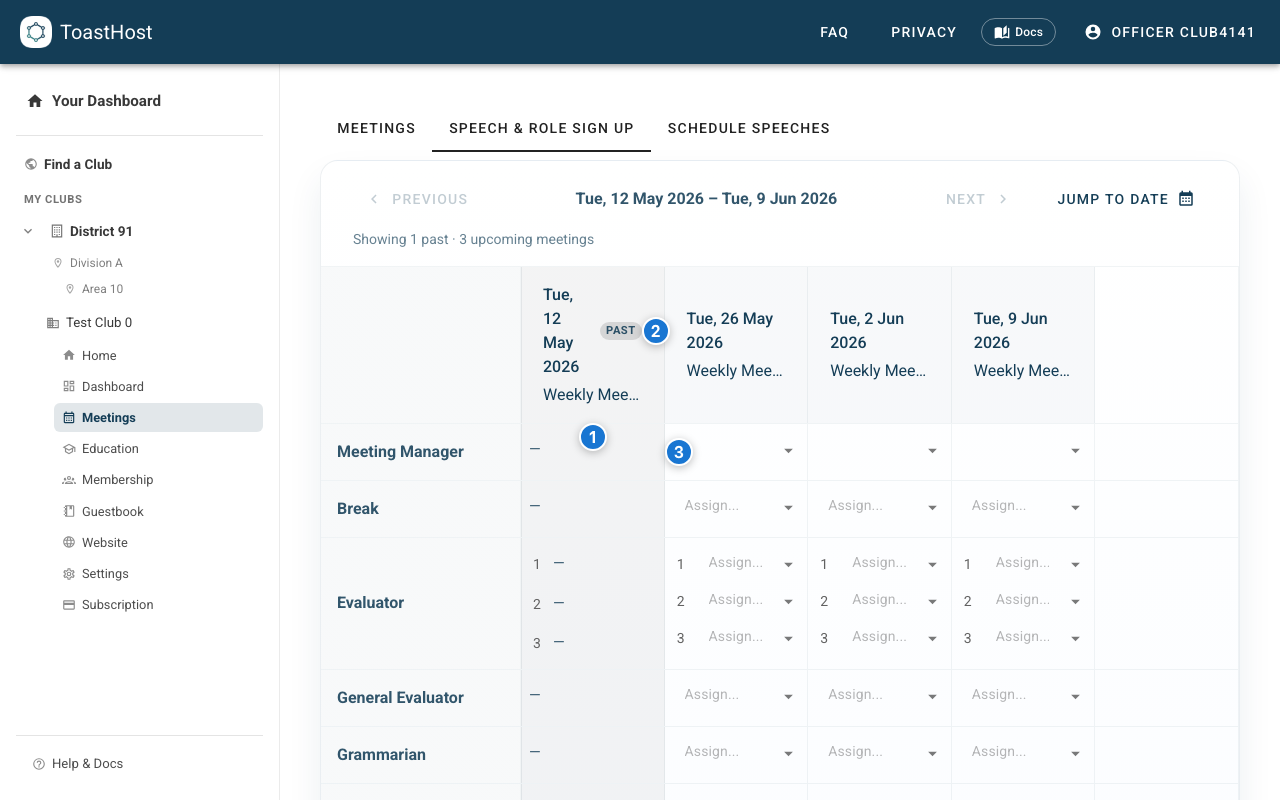Select Area 10 in sidebar
Image resolution: width=1280 pixels, height=800 pixels.
point(102,289)
